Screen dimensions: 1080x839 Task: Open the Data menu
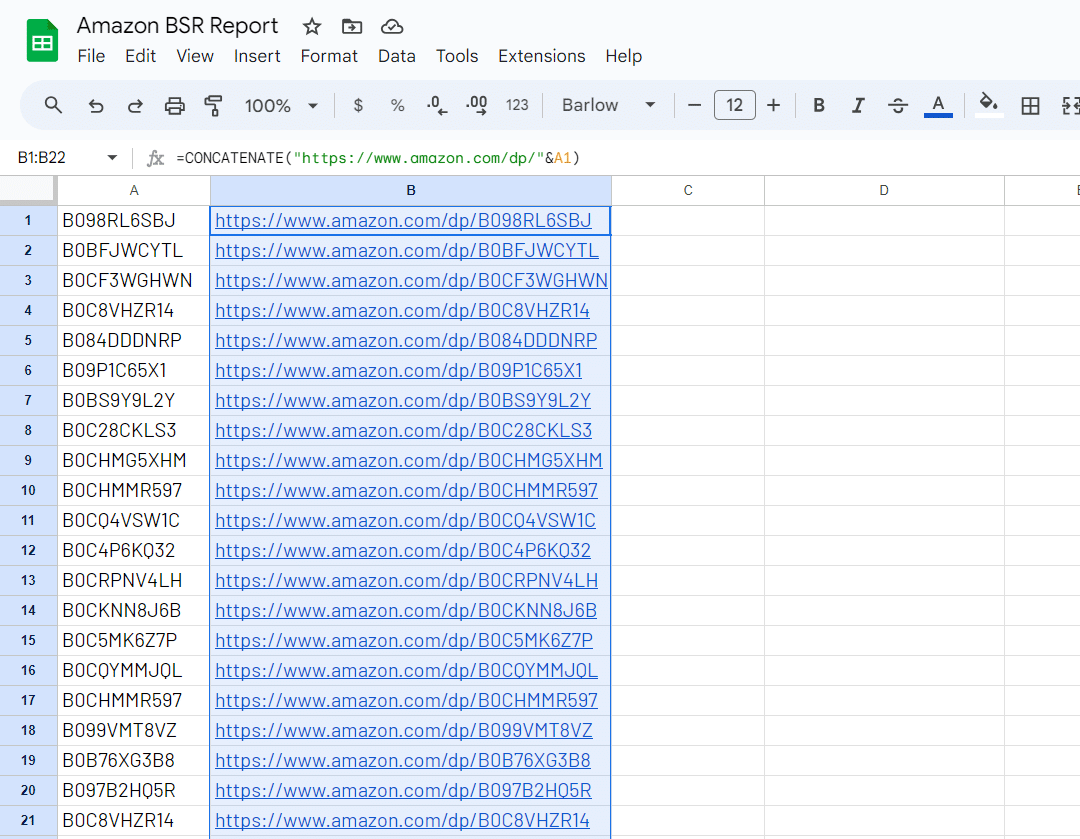tap(396, 56)
